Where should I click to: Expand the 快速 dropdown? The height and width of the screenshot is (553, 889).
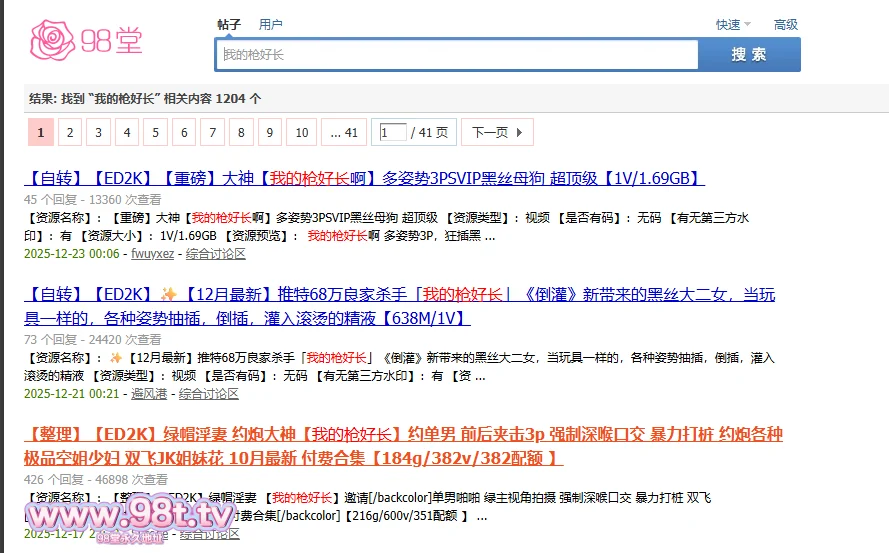[x=732, y=25]
